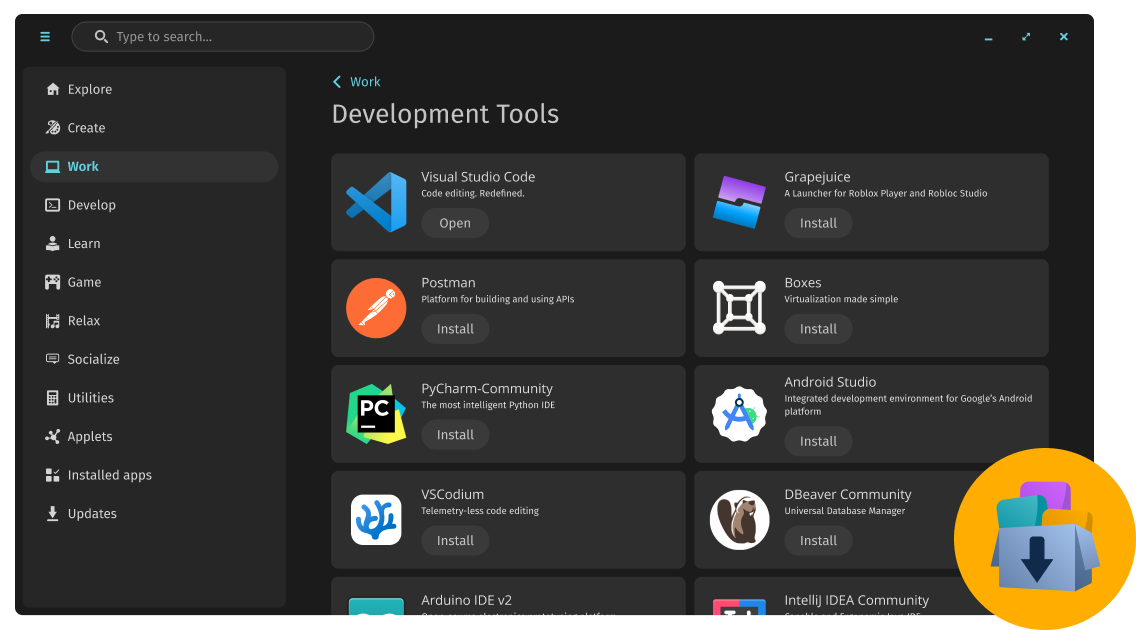Image resolution: width=1136 pixels, height=630 pixels.
Task: Click the Work breadcrumb link
Action: [x=365, y=82]
